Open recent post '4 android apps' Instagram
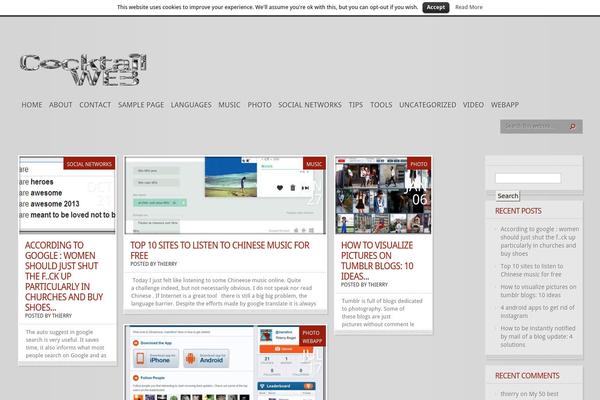Screen dimensions: 600x400 coord(537,312)
